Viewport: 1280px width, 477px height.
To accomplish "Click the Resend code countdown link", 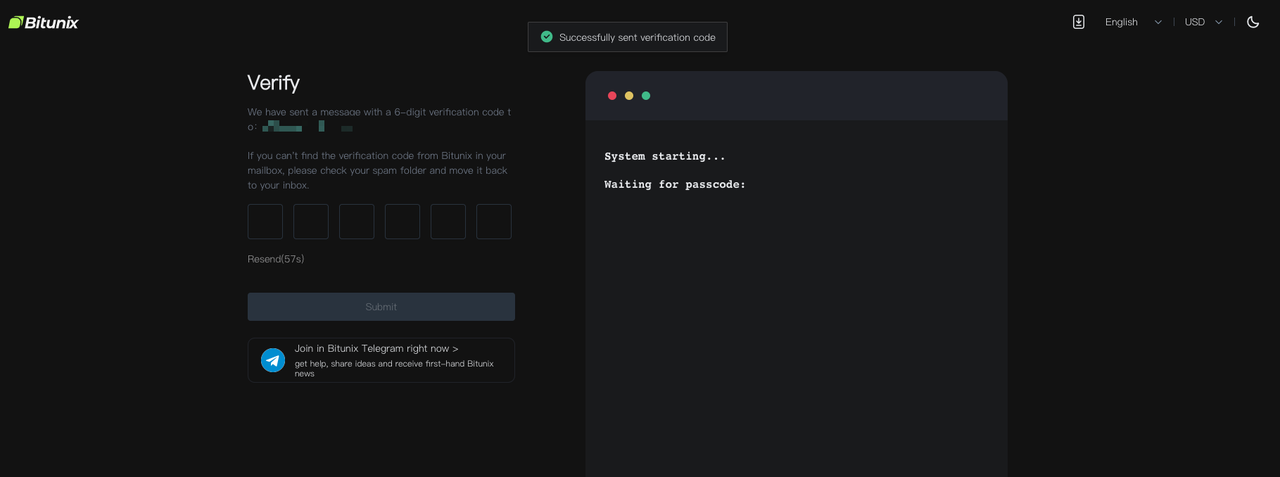I will pyautogui.click(x=276, y=259).
